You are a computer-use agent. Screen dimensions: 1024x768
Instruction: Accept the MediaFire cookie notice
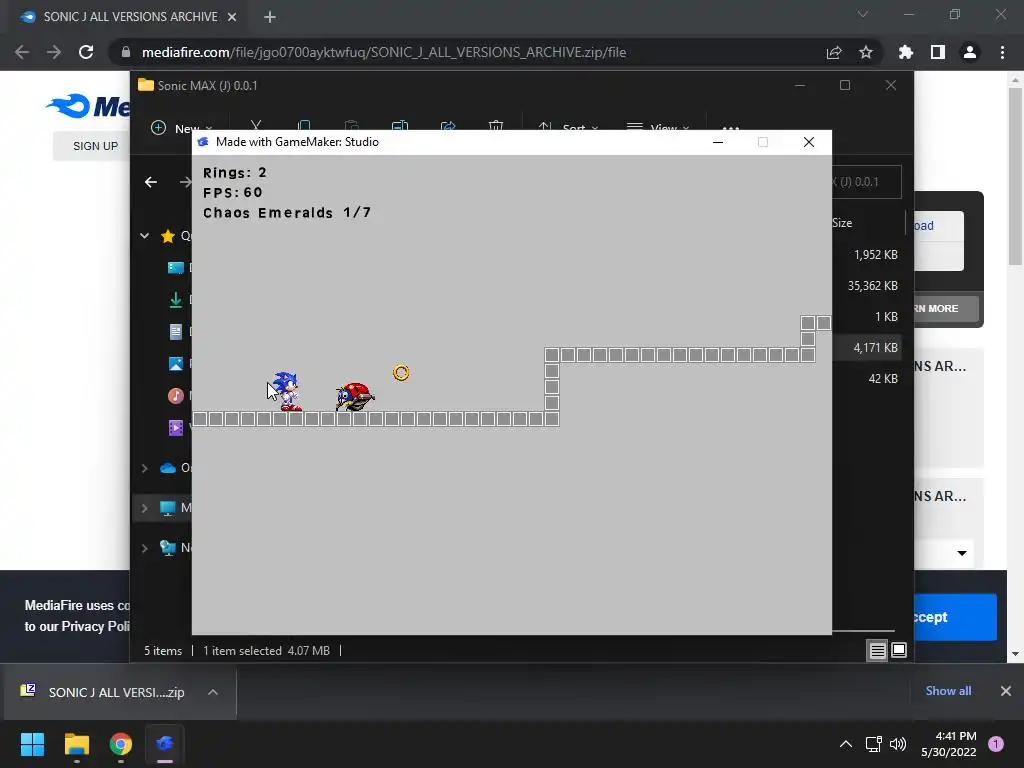955,617
